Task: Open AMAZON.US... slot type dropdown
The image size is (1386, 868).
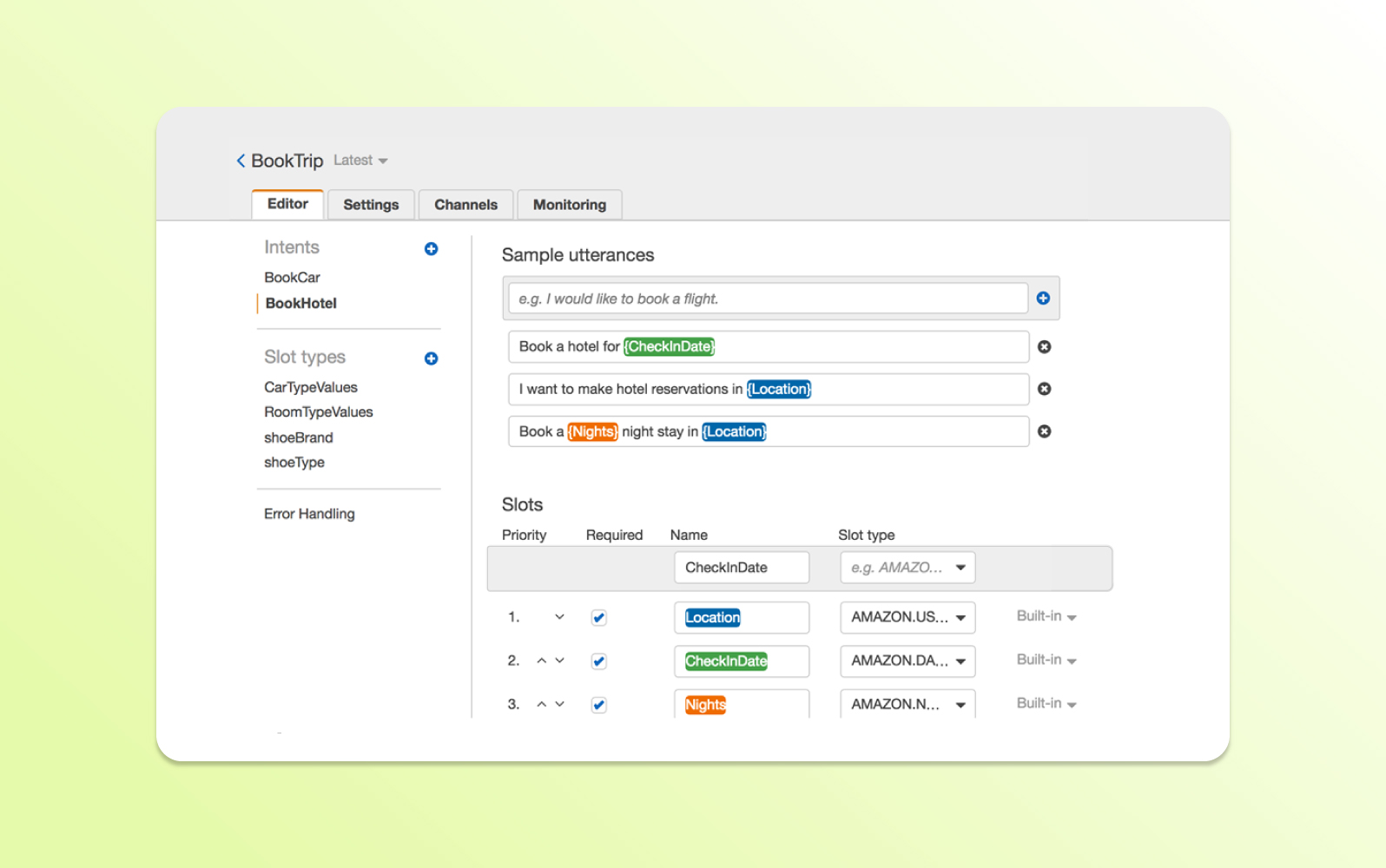Action: 907,617
